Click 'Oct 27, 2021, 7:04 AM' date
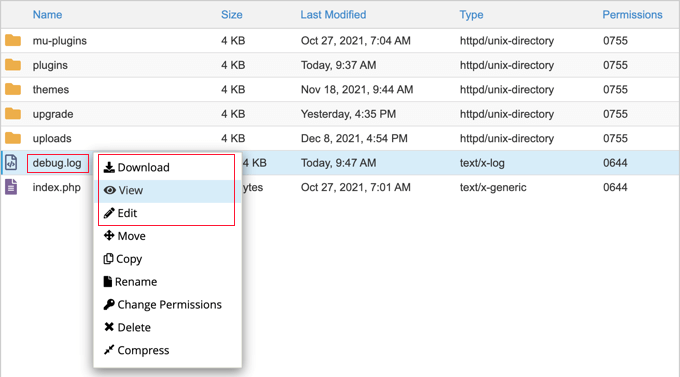 pyautogui.click(x=355, y=41)
